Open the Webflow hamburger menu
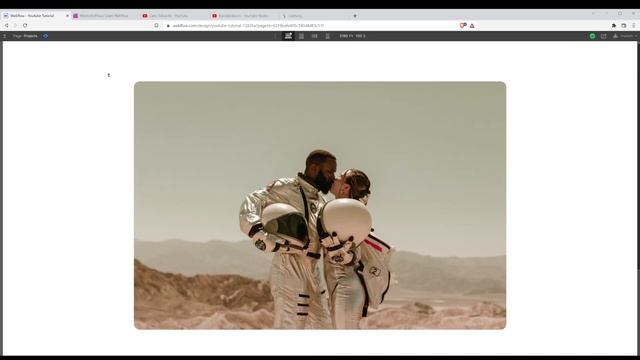 point(4,36)
